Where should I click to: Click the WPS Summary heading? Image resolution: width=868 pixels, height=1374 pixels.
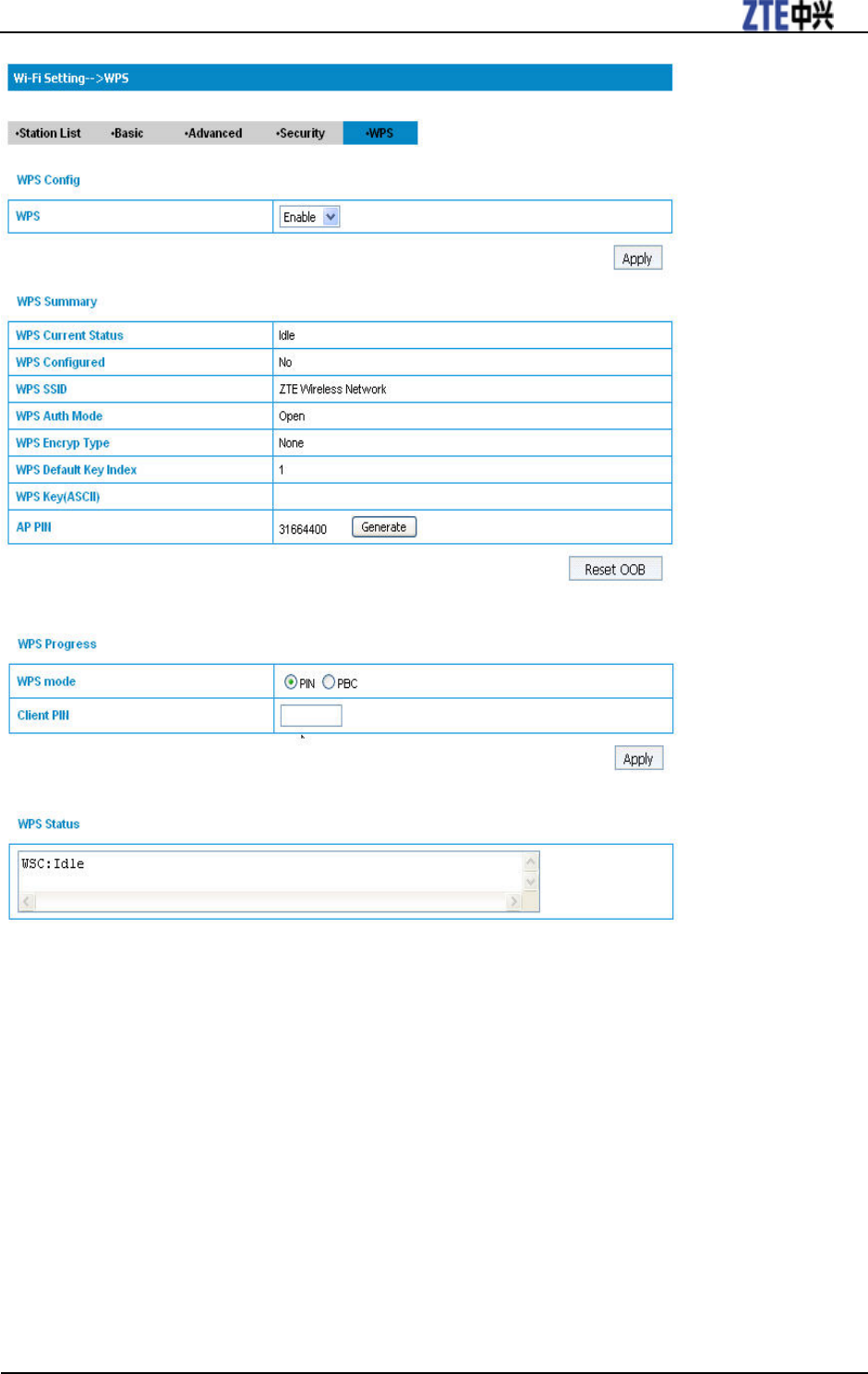coord(56,302)
